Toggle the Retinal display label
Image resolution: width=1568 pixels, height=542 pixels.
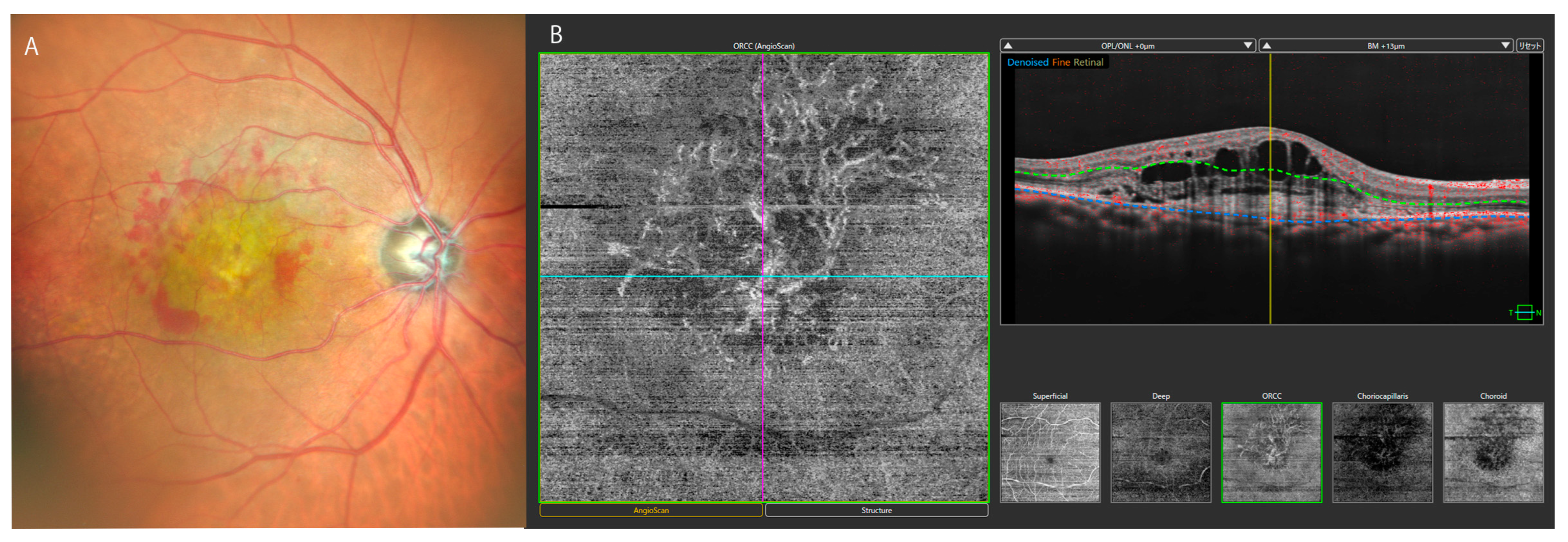(x=1088, y=62)
